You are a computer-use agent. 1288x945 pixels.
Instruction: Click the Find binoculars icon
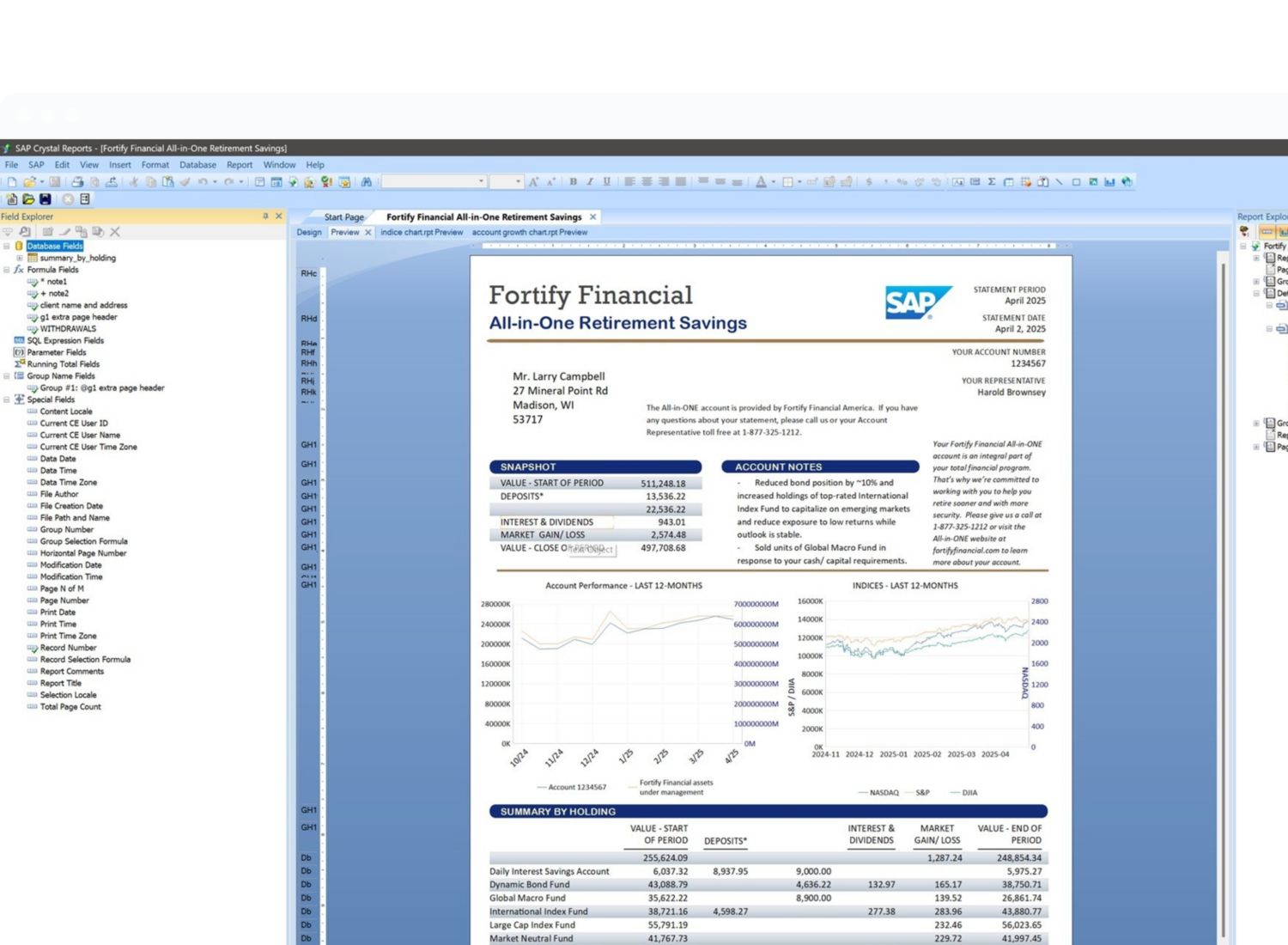367,182
